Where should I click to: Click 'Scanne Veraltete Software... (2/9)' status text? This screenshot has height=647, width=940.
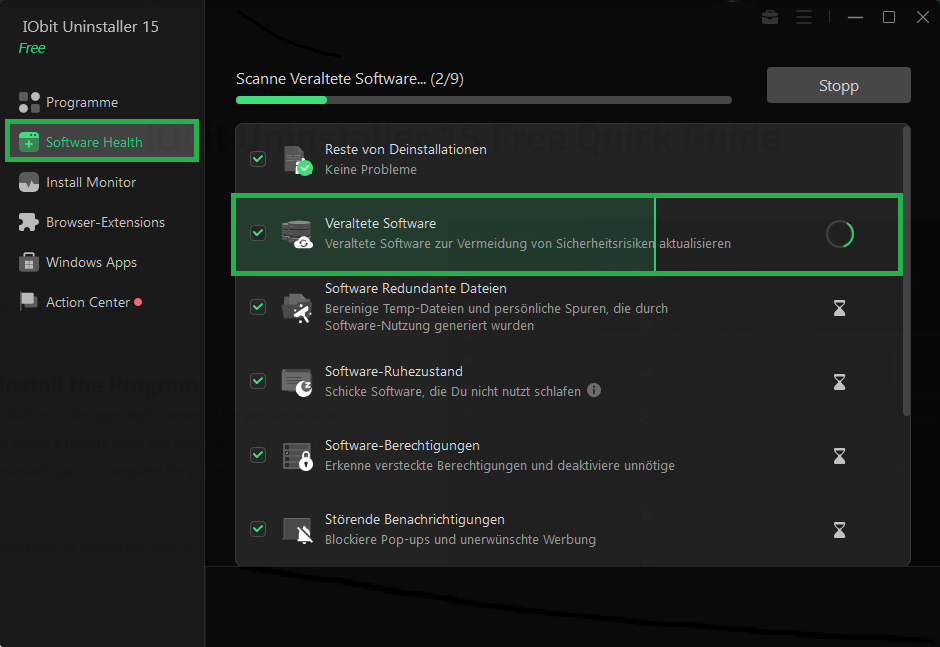(350, 79)
